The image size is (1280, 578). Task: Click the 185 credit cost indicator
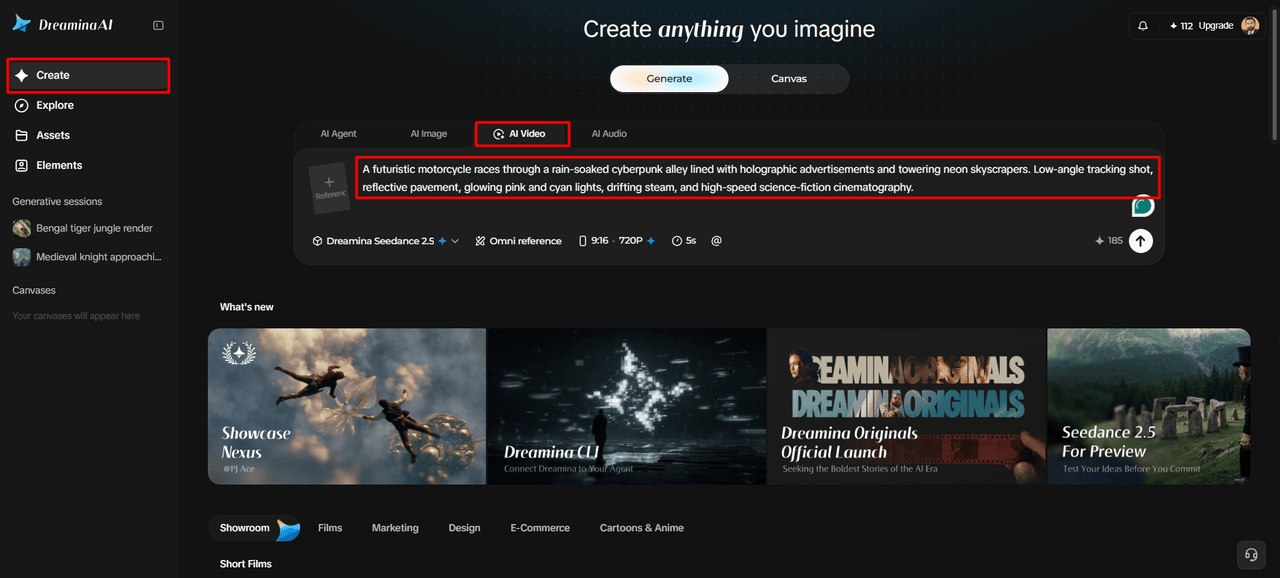[x=1109, y=241]
